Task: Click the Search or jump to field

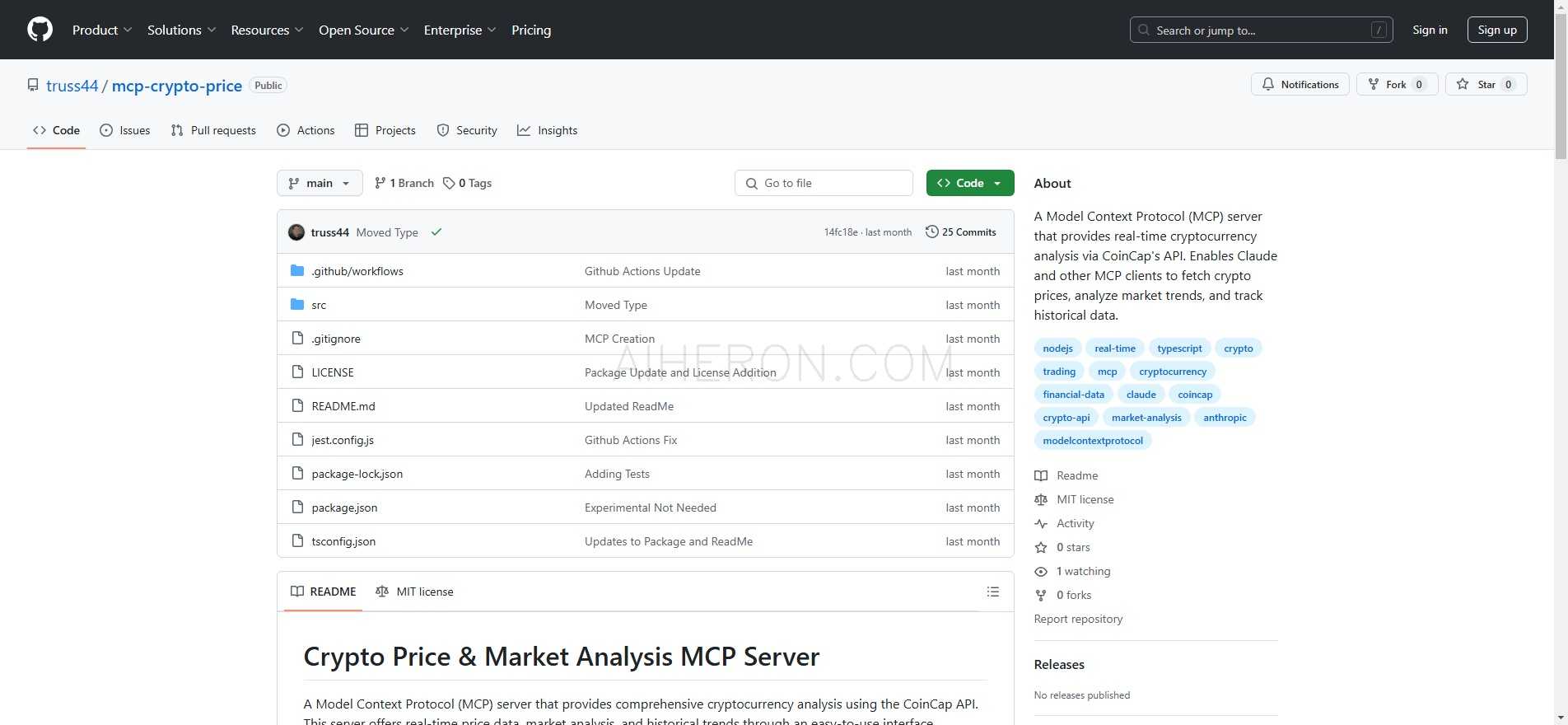Action: tap(1261, 30)
